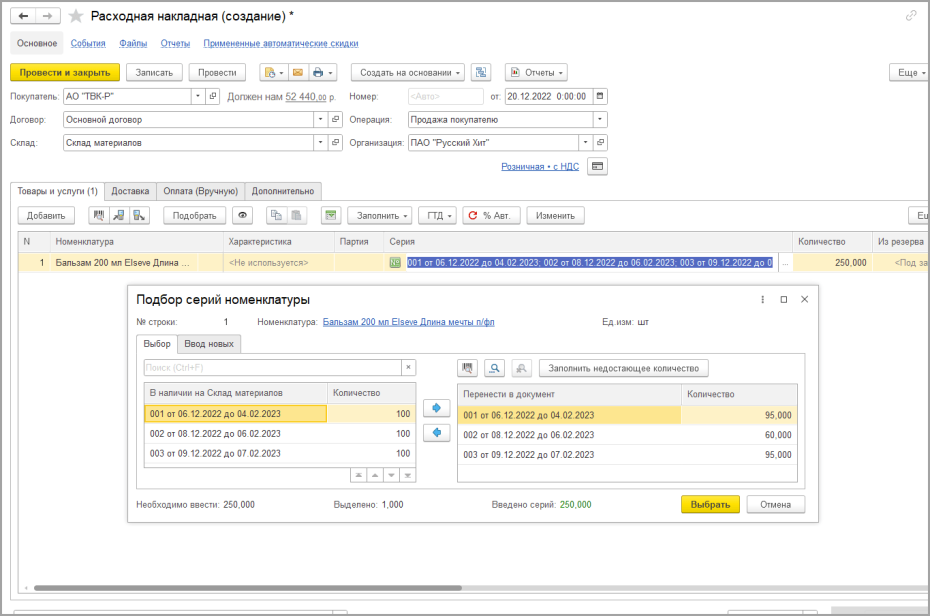Image resolution: width=930 pixels, height=616 pixels.
Task: Open price settings icon next to Розничная link
Action: pos(597,167)
